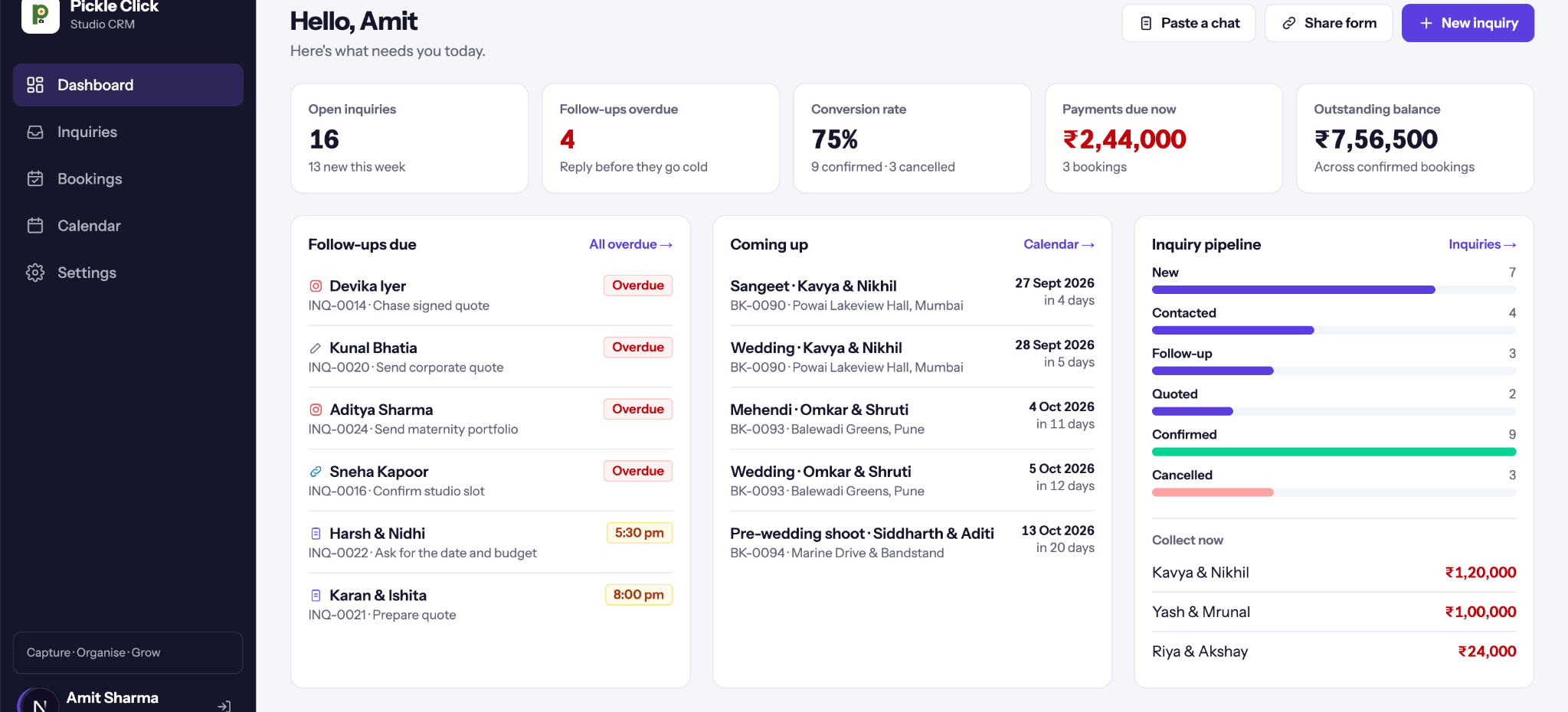The image size is (1568, 712).
Task: Click the Bookings calendar-check icon
Action: coord(35,178)
